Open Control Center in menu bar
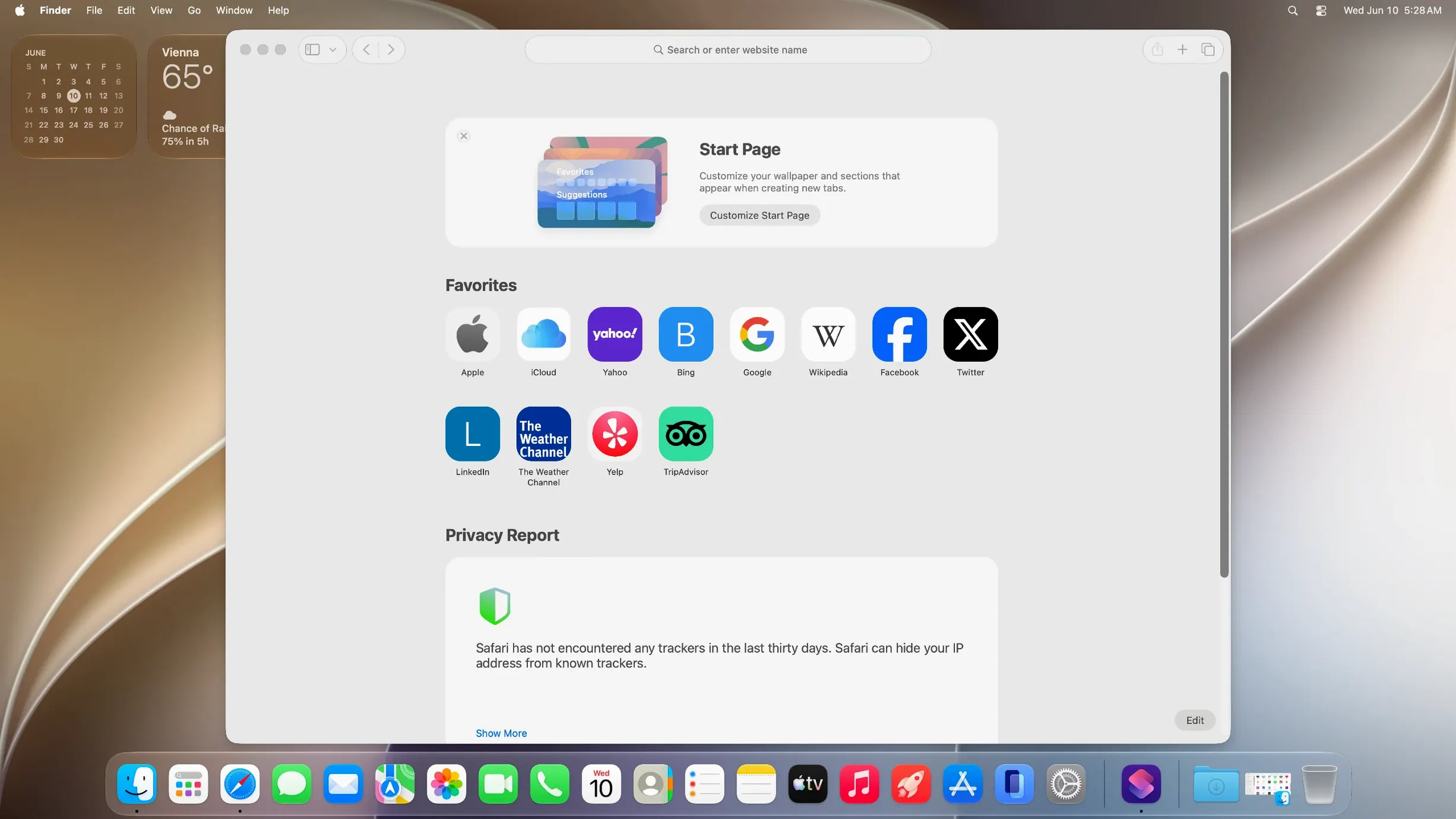Viewport: 1456px width, 819px height. coord(1321,10)
